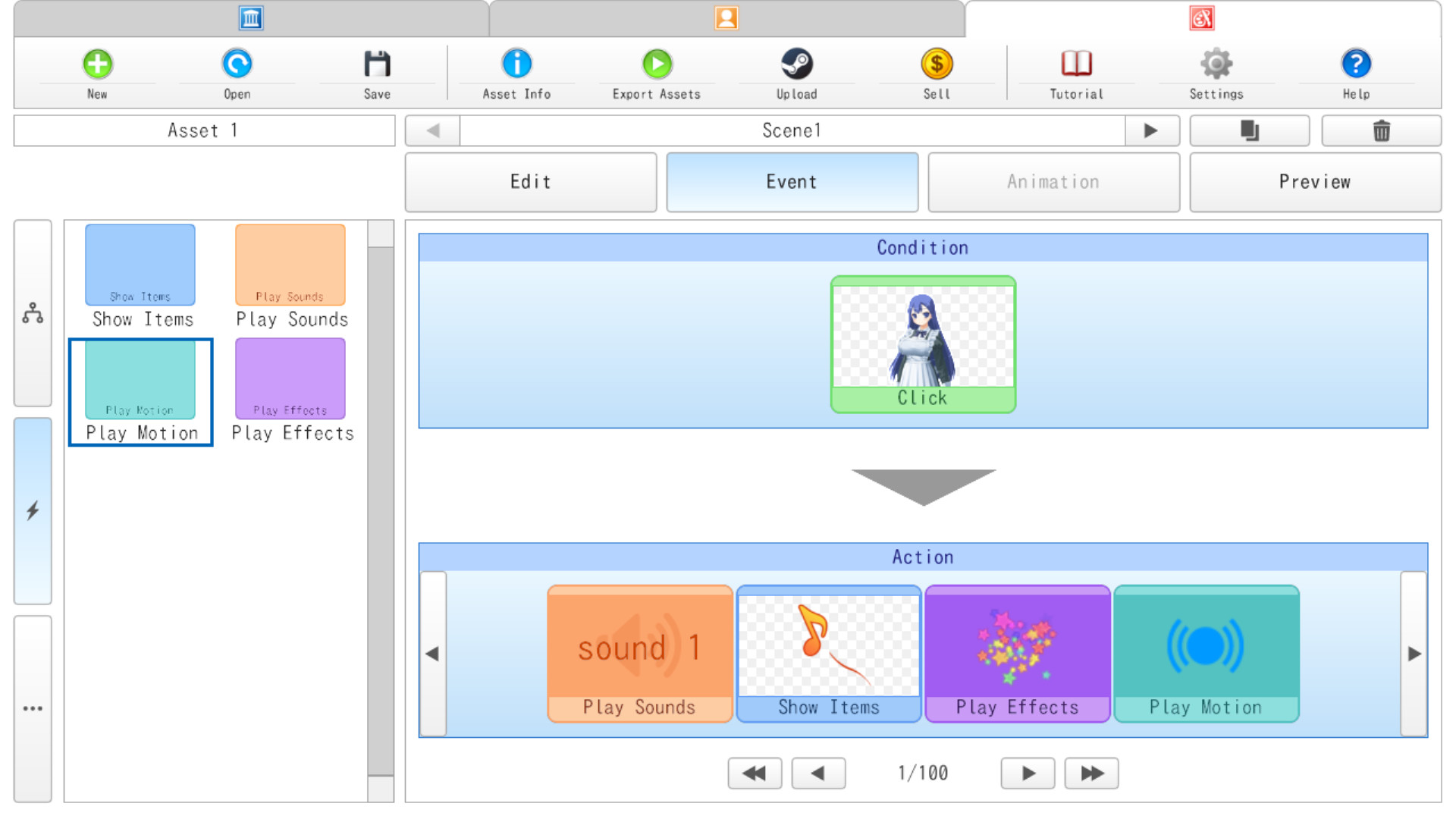Screen dimensions: 1456x819
Task: Upload the asset via the Steam icon
Action: [x=797, y=72]
